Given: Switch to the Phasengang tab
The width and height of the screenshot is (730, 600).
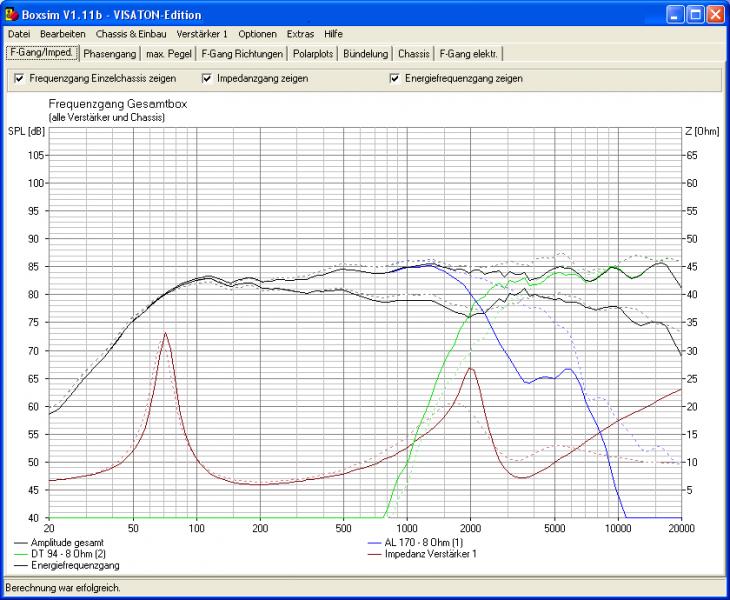Looking at the screenshot, I should pos(110,54).
